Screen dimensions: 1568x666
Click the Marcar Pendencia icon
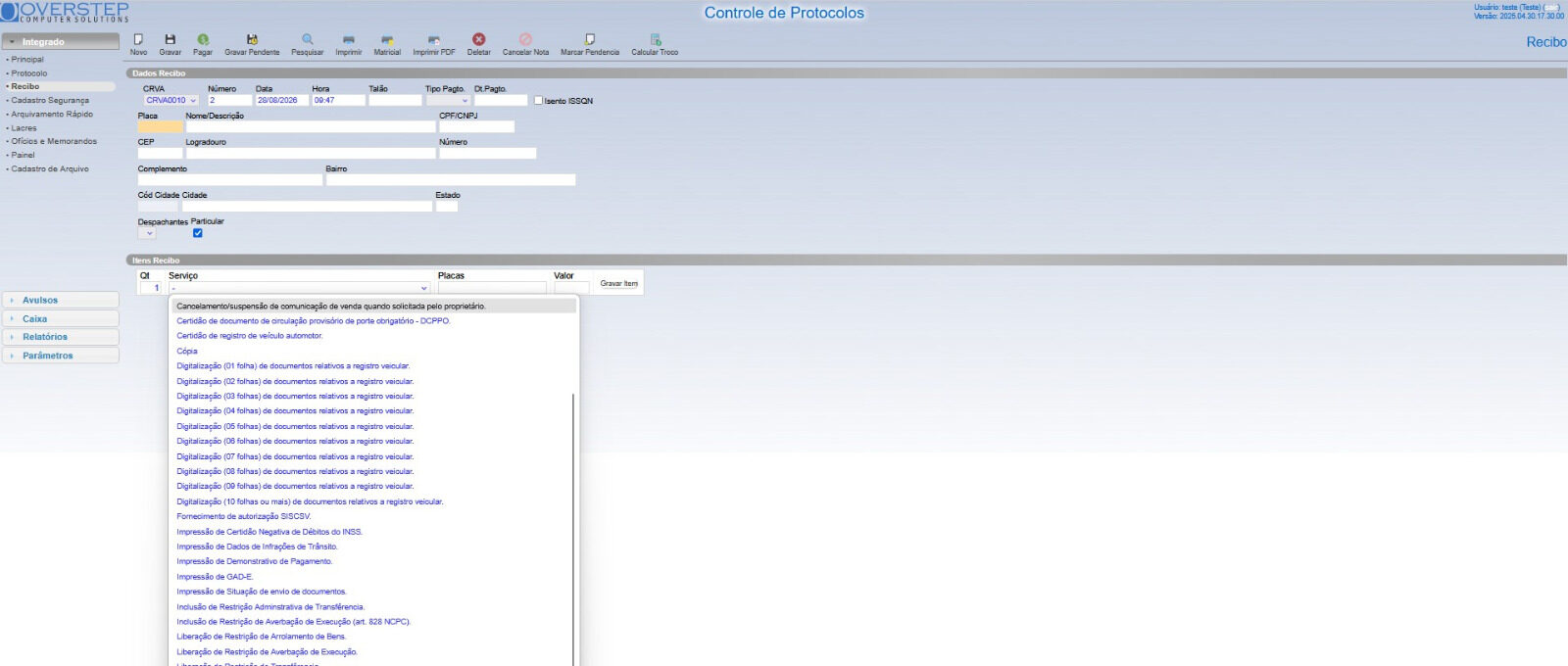coord(590,39)
